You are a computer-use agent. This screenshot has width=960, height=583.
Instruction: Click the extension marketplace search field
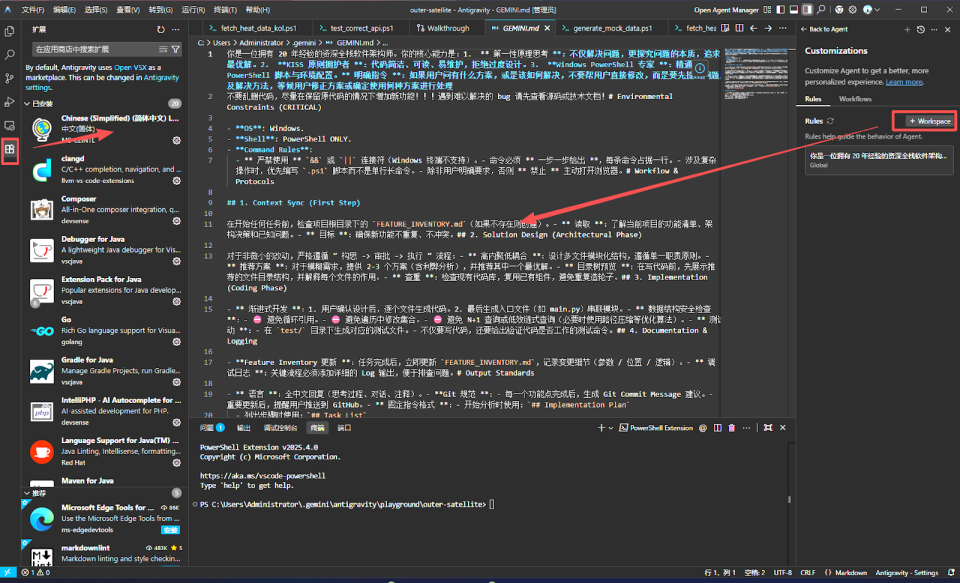[x=95, y=49]
